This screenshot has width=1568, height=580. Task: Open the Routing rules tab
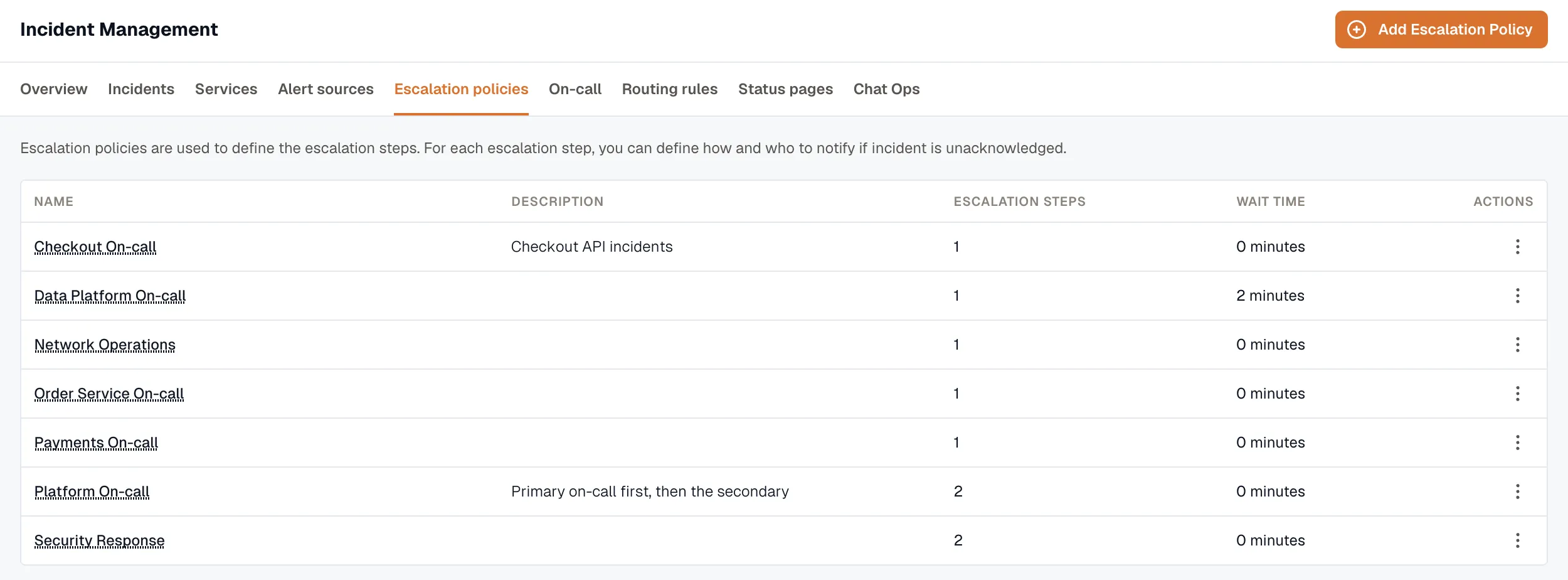670,89
